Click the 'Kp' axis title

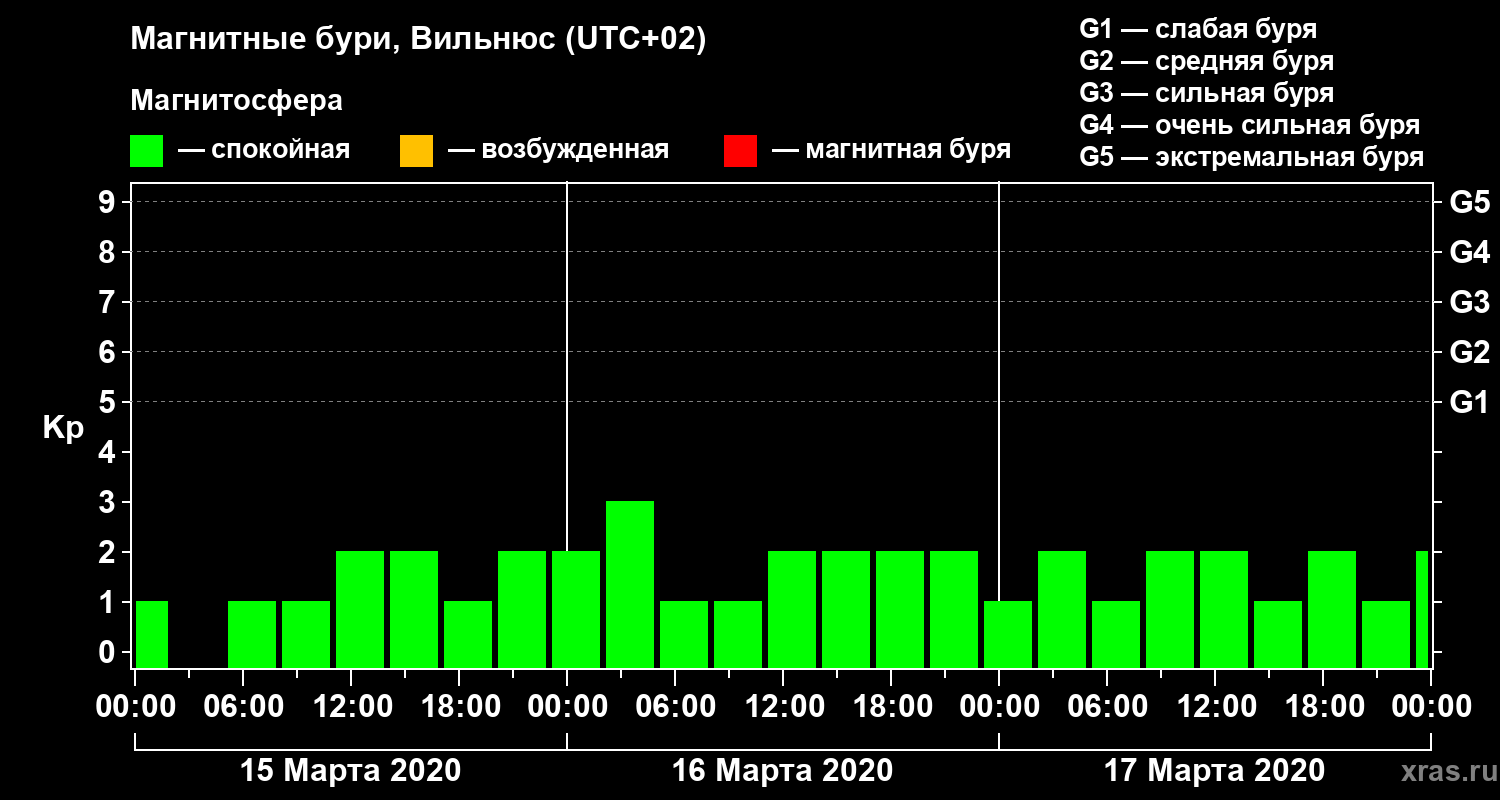[63, 428]
